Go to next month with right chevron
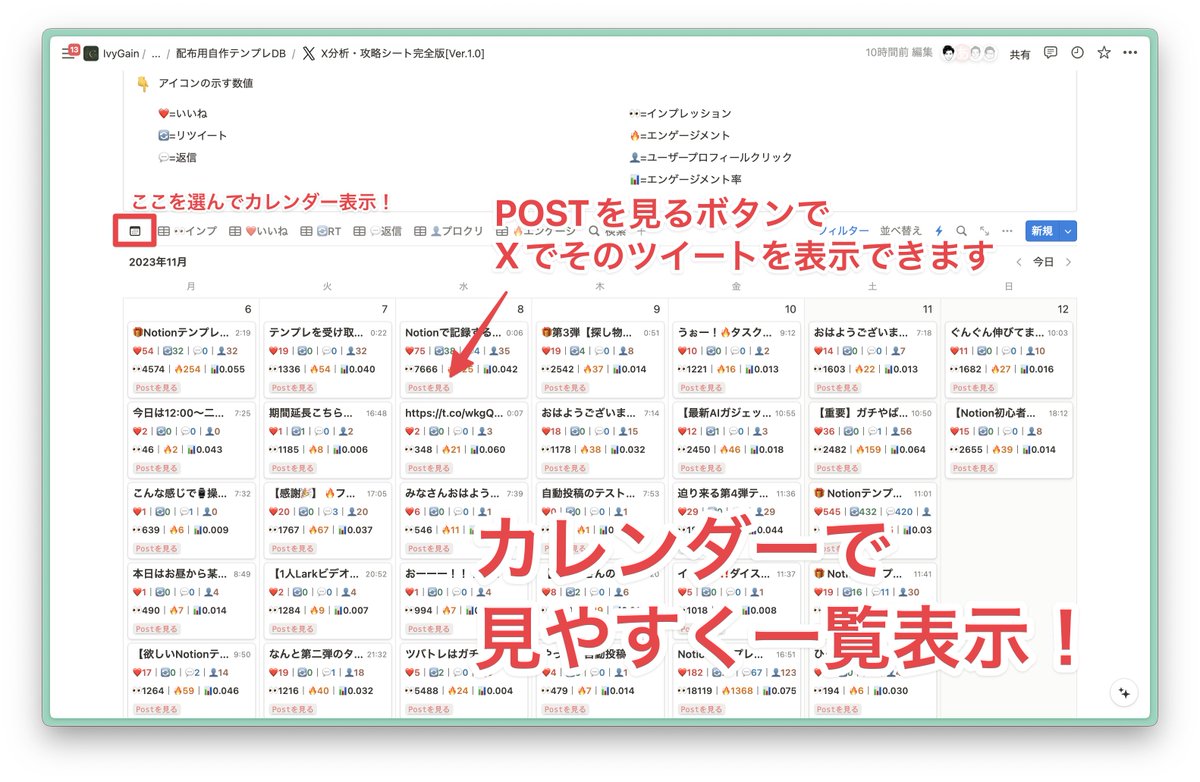Screen dimensions: 1200x782 [1068, 262]
